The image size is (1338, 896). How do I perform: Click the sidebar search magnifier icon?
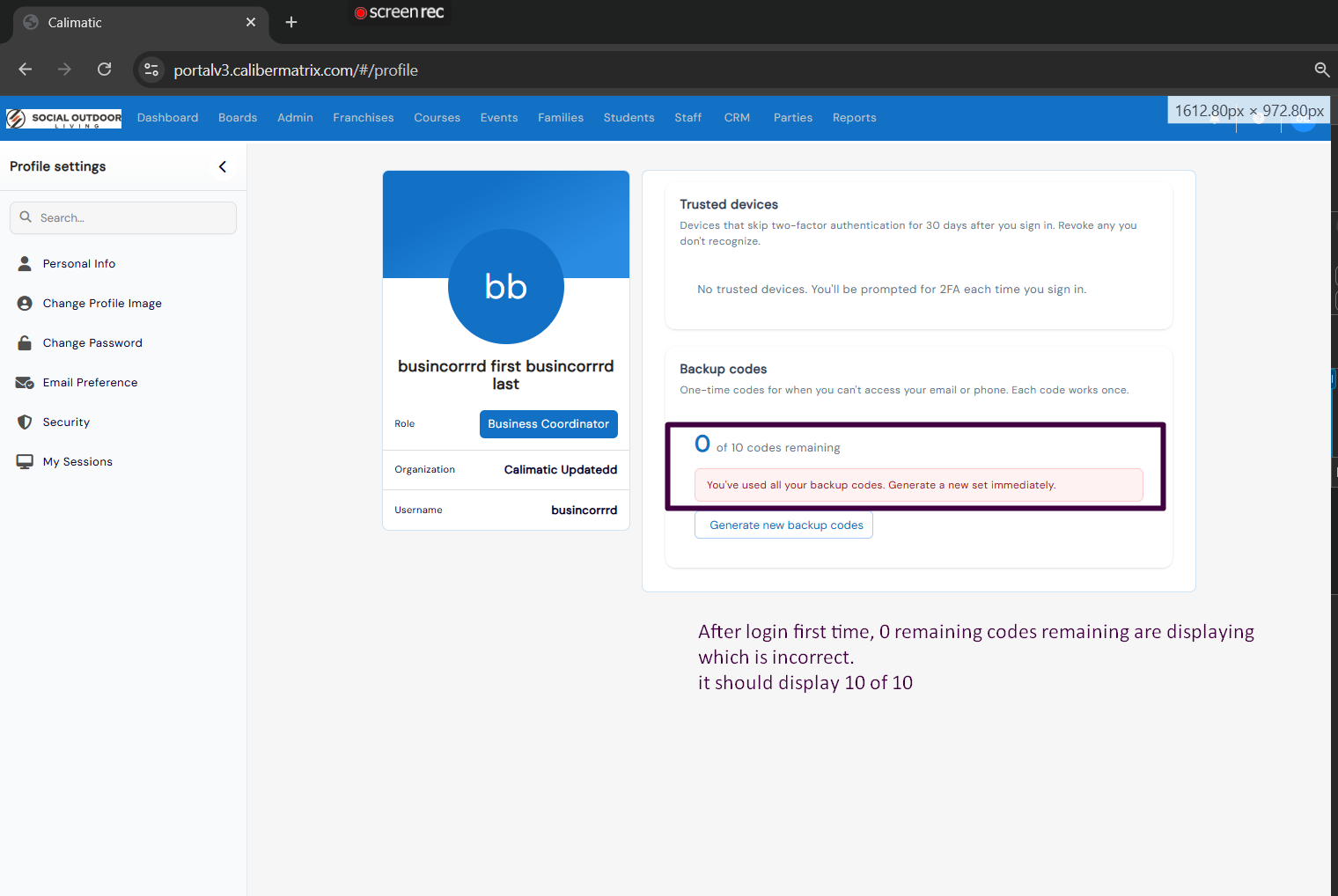(x=26, y=217)
